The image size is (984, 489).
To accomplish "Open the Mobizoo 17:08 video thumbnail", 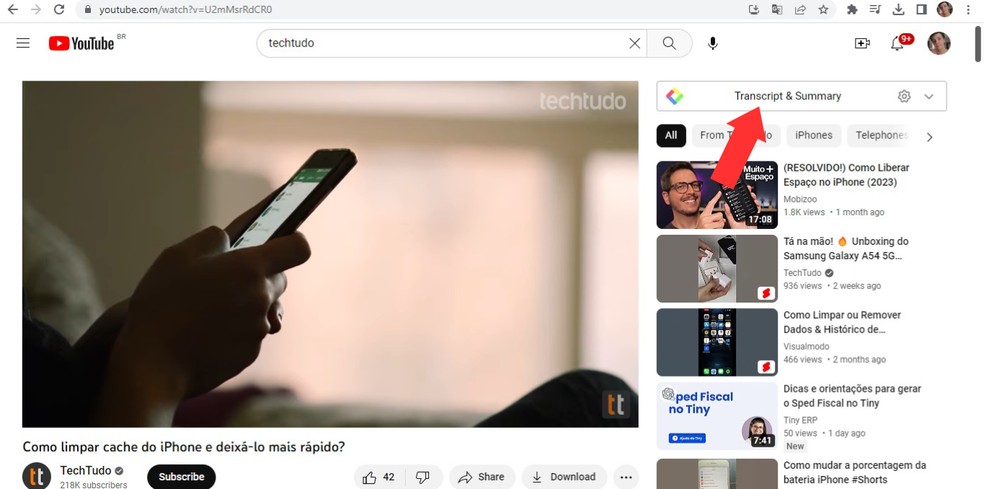I will pos(717,195).
